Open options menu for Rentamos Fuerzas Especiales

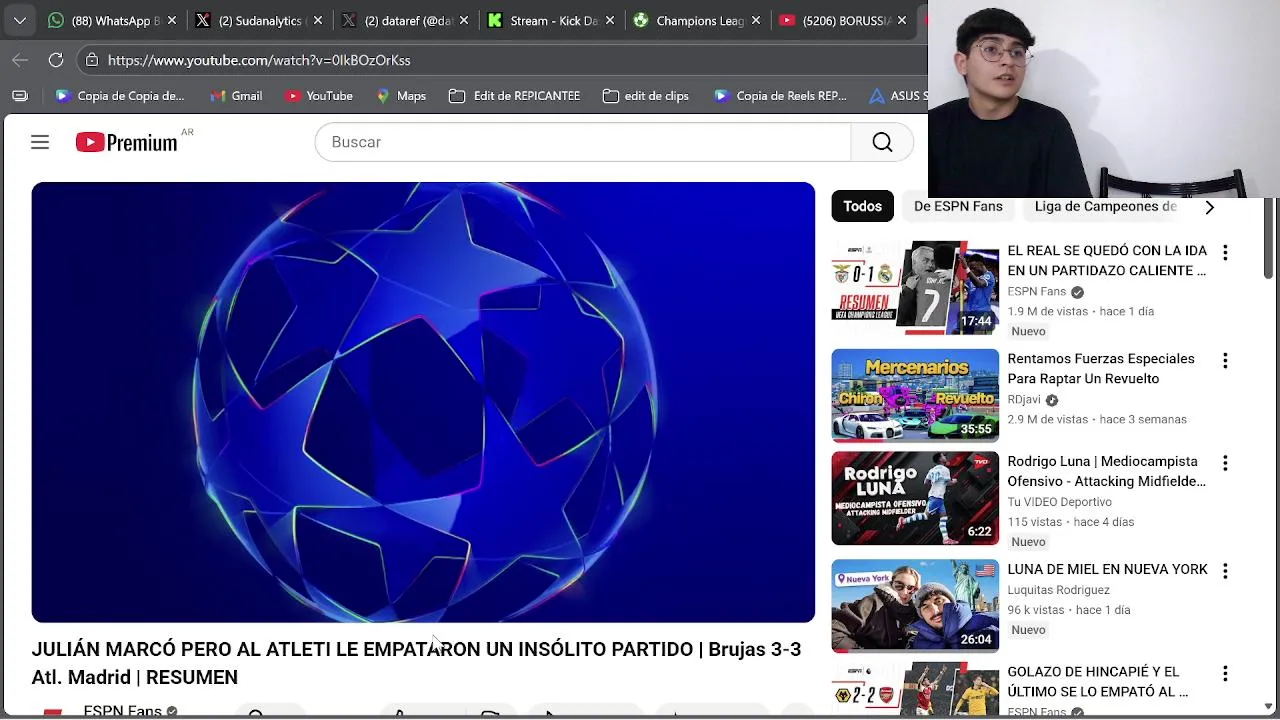[1225, 361]
